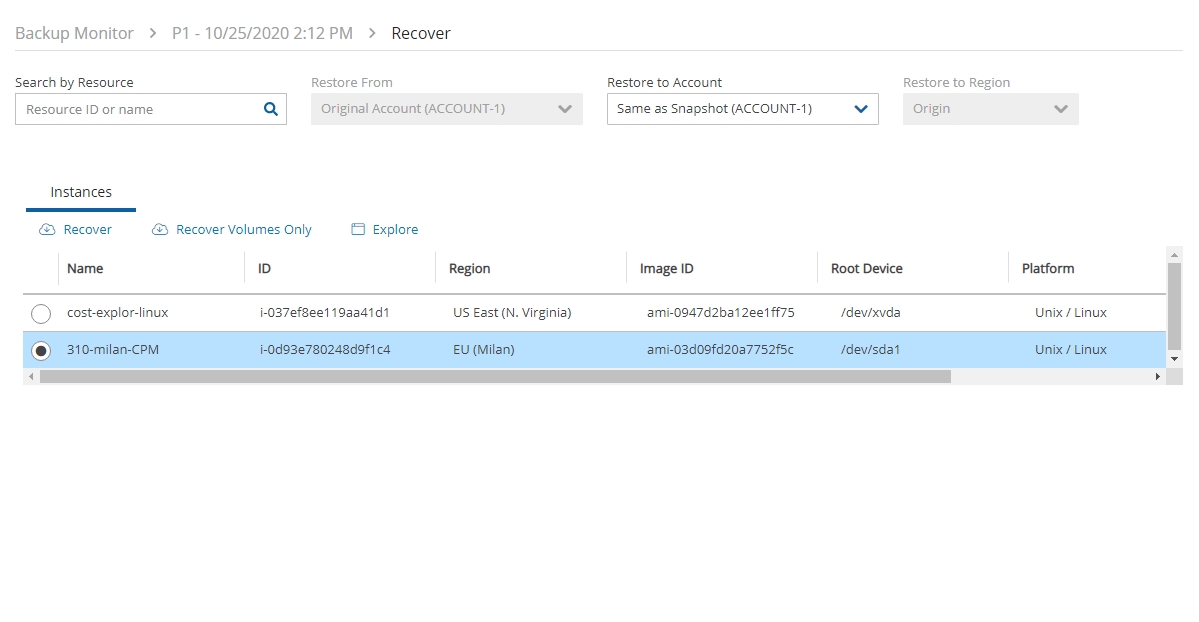The height and width of the screenshot is (622, 1199).
Task: Click the vertical scrollbar up arrow
Action: [1175, 254]
